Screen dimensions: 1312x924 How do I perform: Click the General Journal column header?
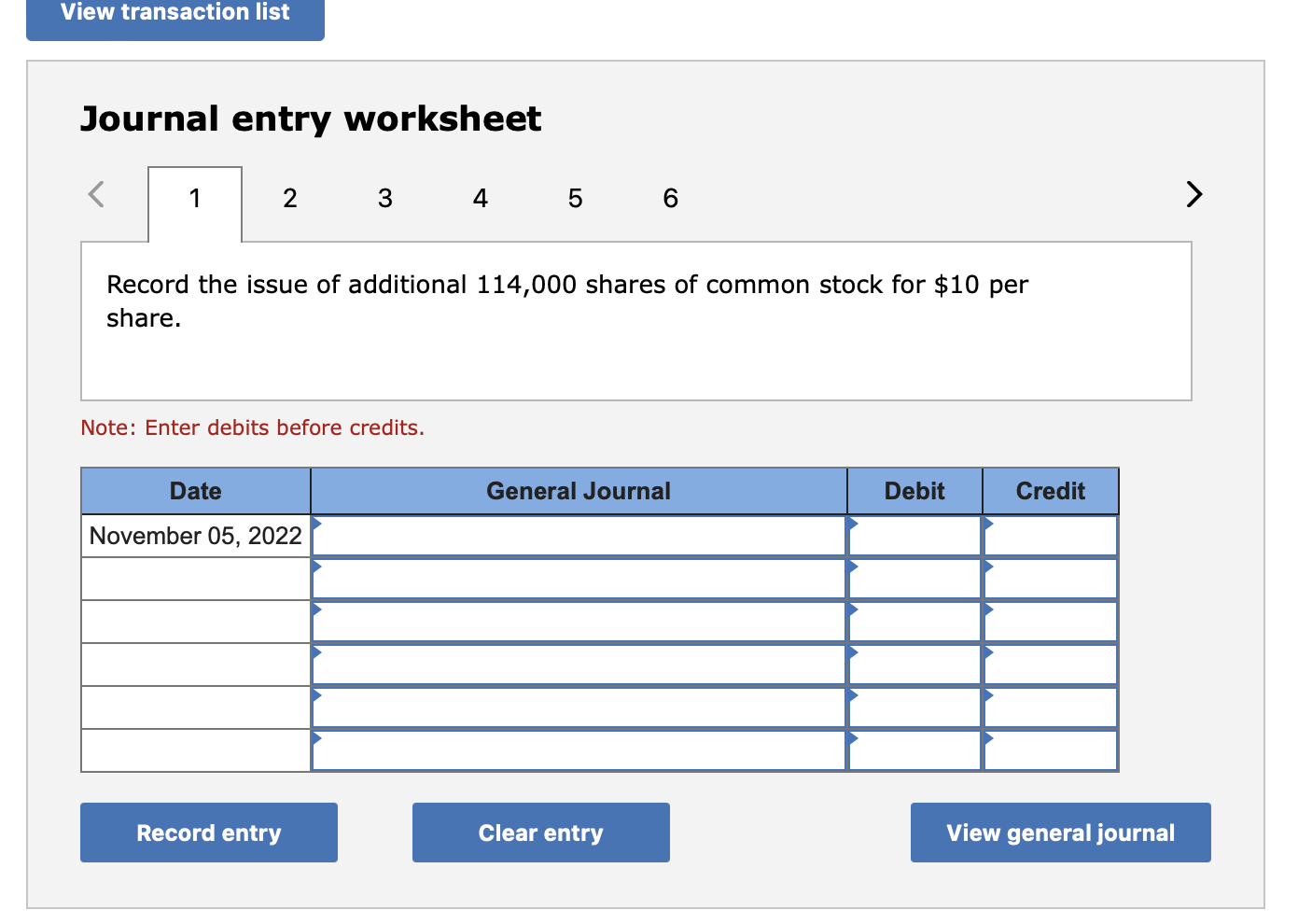[x=579, y=491]
